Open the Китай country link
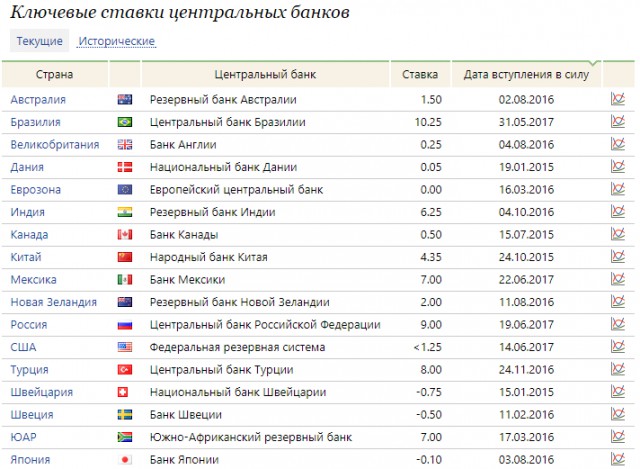The width and height of the screenshot is (640, 469). pyautogui.click(x=26, y=257)
